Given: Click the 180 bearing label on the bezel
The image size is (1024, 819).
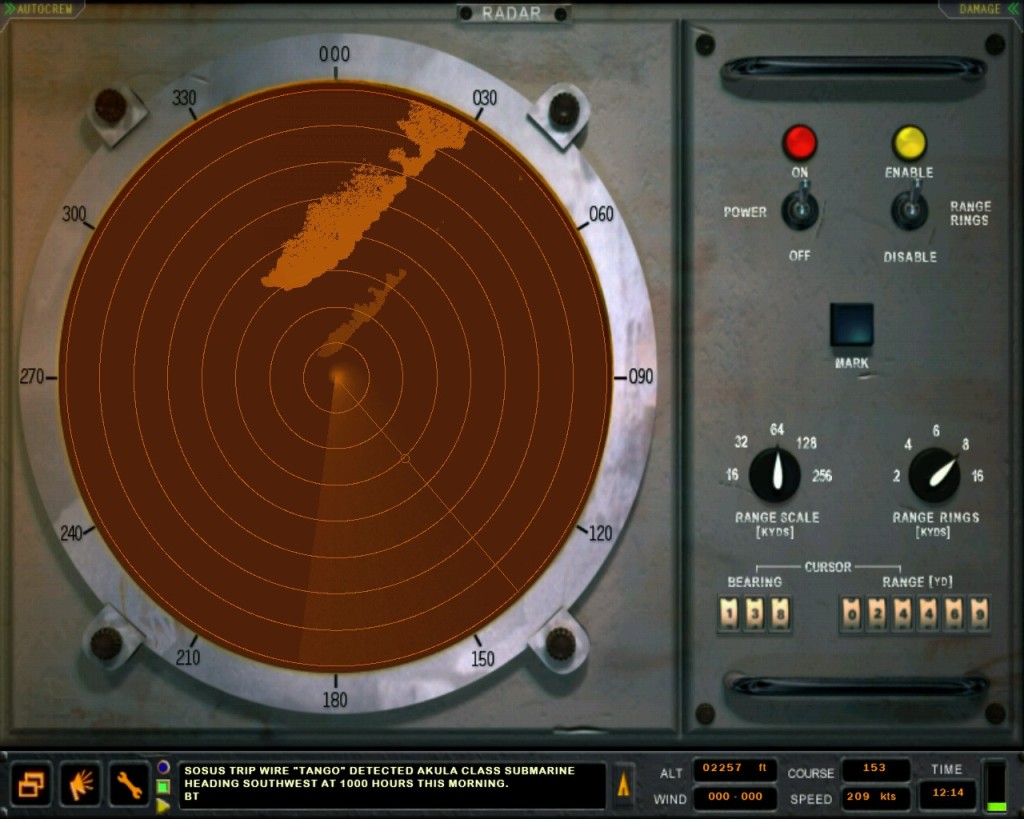Looking at the screenshot, I should point(334,700).
